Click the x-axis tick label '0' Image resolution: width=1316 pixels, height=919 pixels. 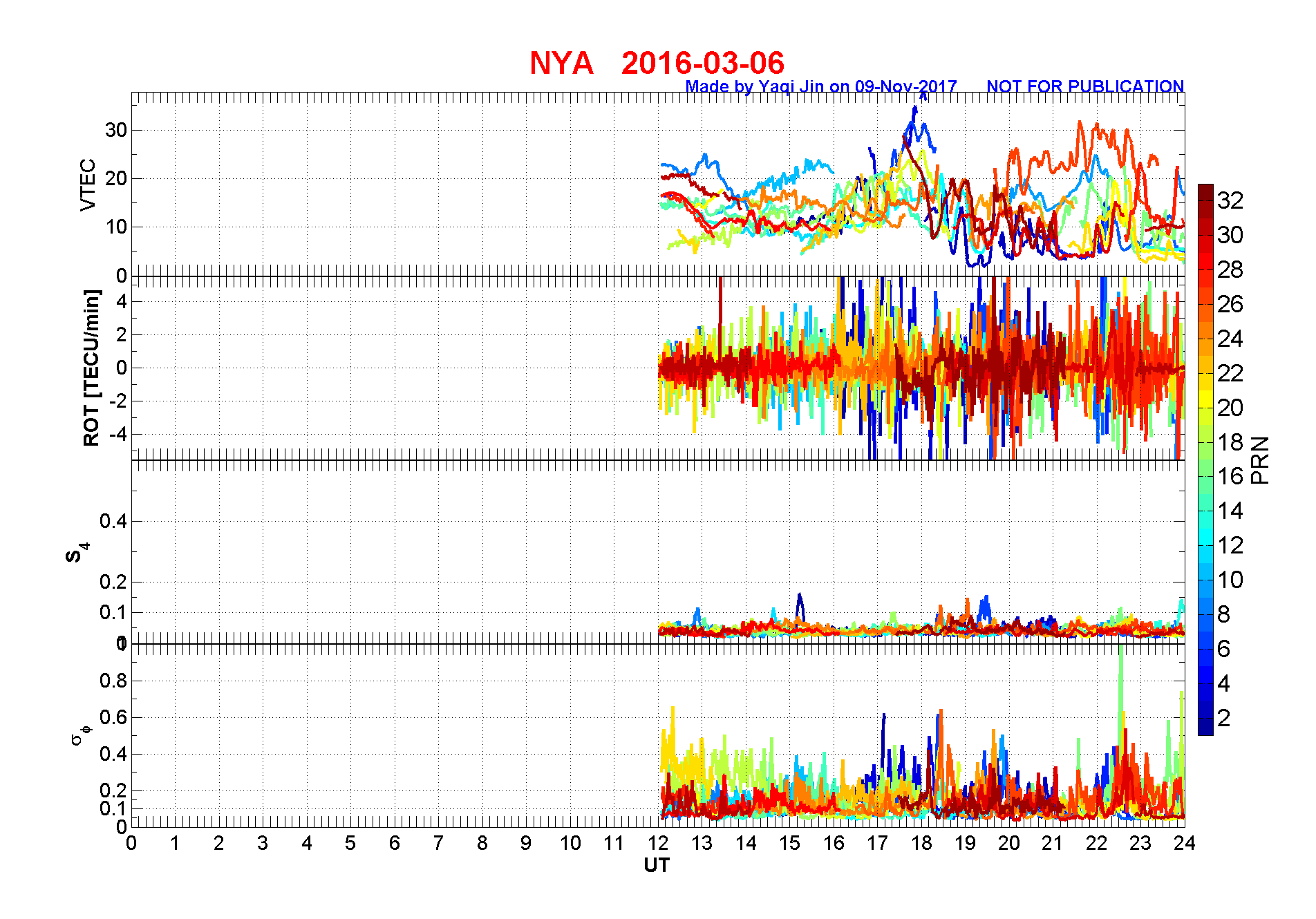[131, 843]
